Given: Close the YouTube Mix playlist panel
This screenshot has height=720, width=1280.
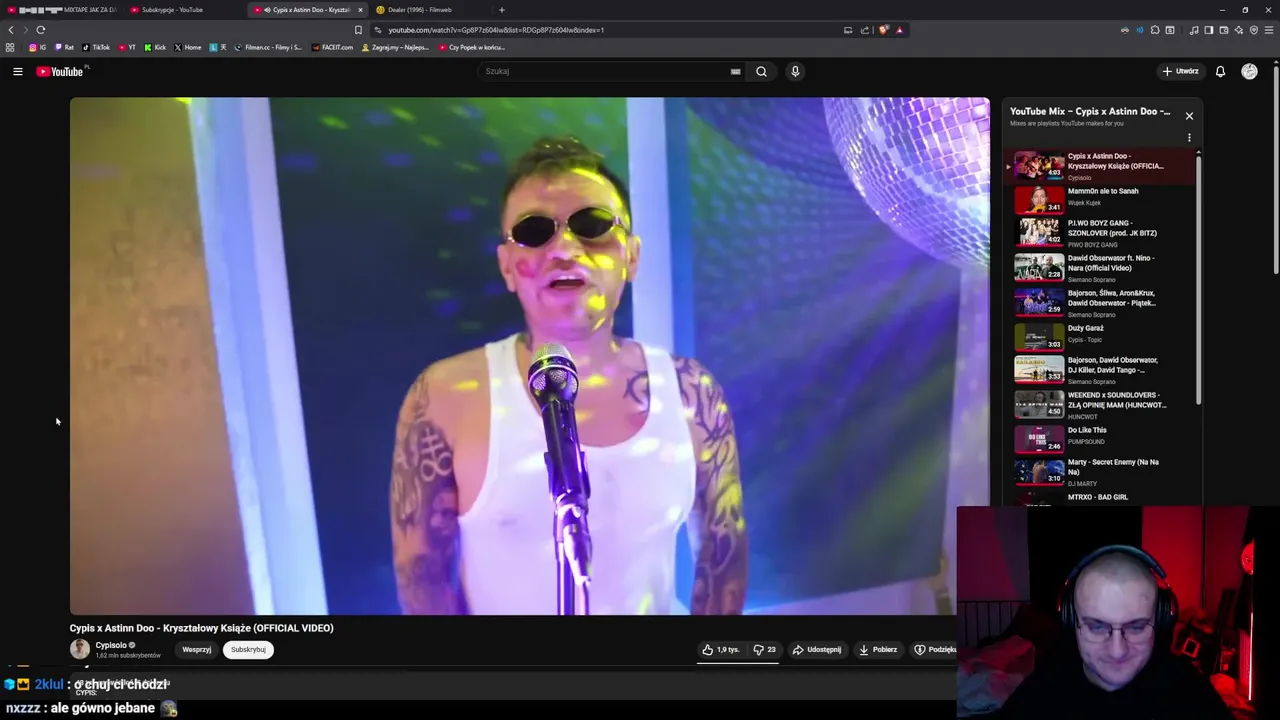Looking at the screenshot, I should [1189, 116].
